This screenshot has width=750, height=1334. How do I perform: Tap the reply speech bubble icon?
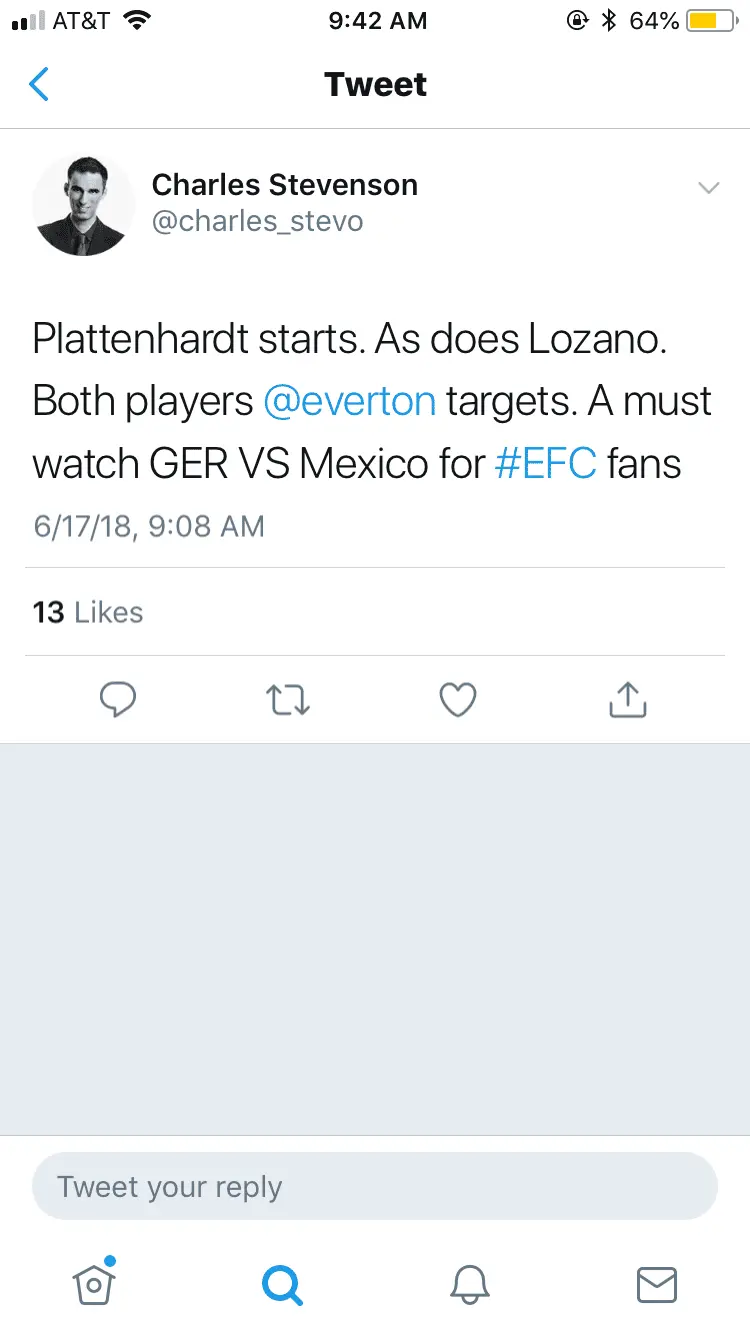pyautogui.click(x=118, y=700)
